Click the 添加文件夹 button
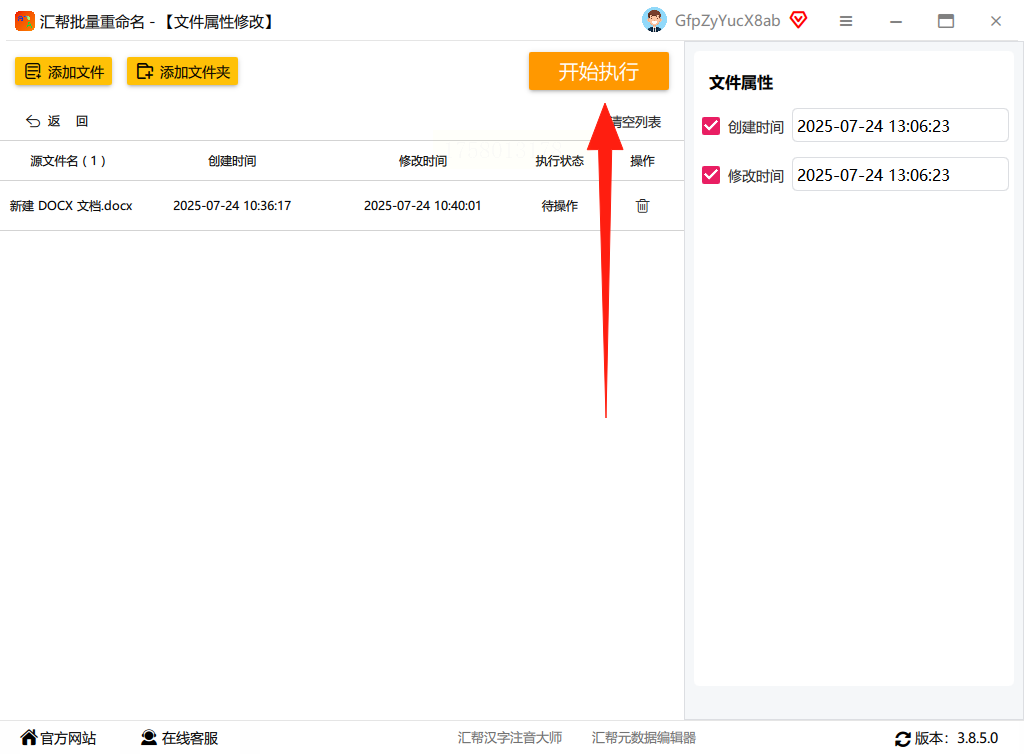The height and width of the screenshot is (754, 1024). (x=182, y=72)
